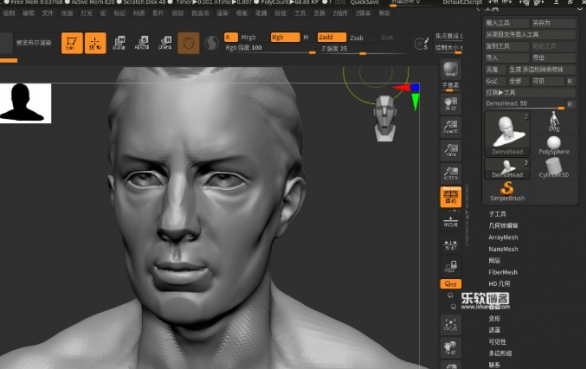Click the orange Edit mode button
This screenshot has height=369, width=586.
point(72,43)
